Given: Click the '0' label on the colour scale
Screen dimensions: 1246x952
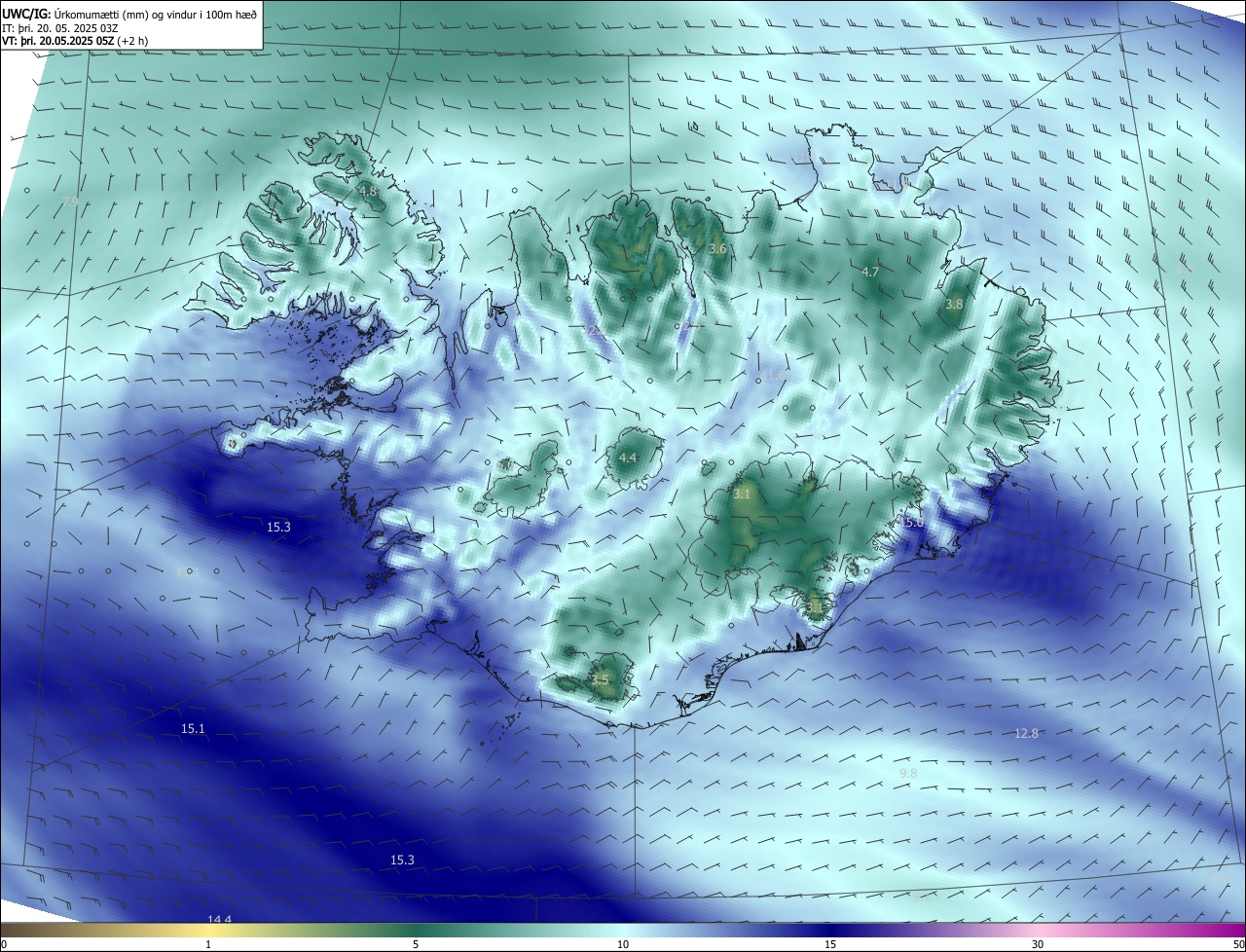Looking at the screenshot, I should [x=3, y=944].
